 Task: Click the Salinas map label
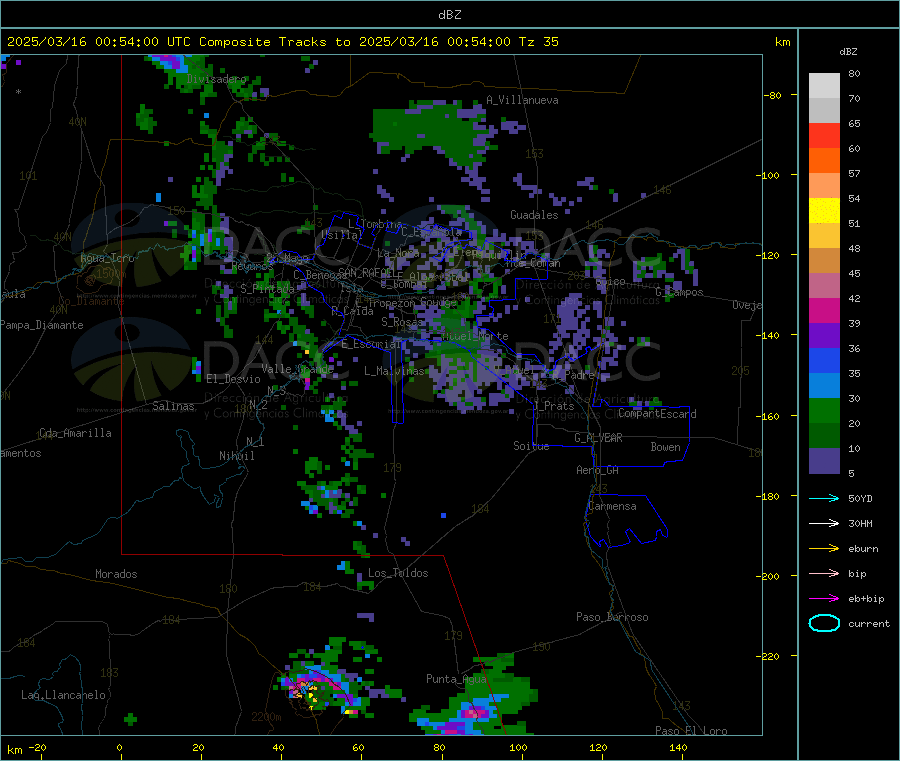(x=173, y=406)
